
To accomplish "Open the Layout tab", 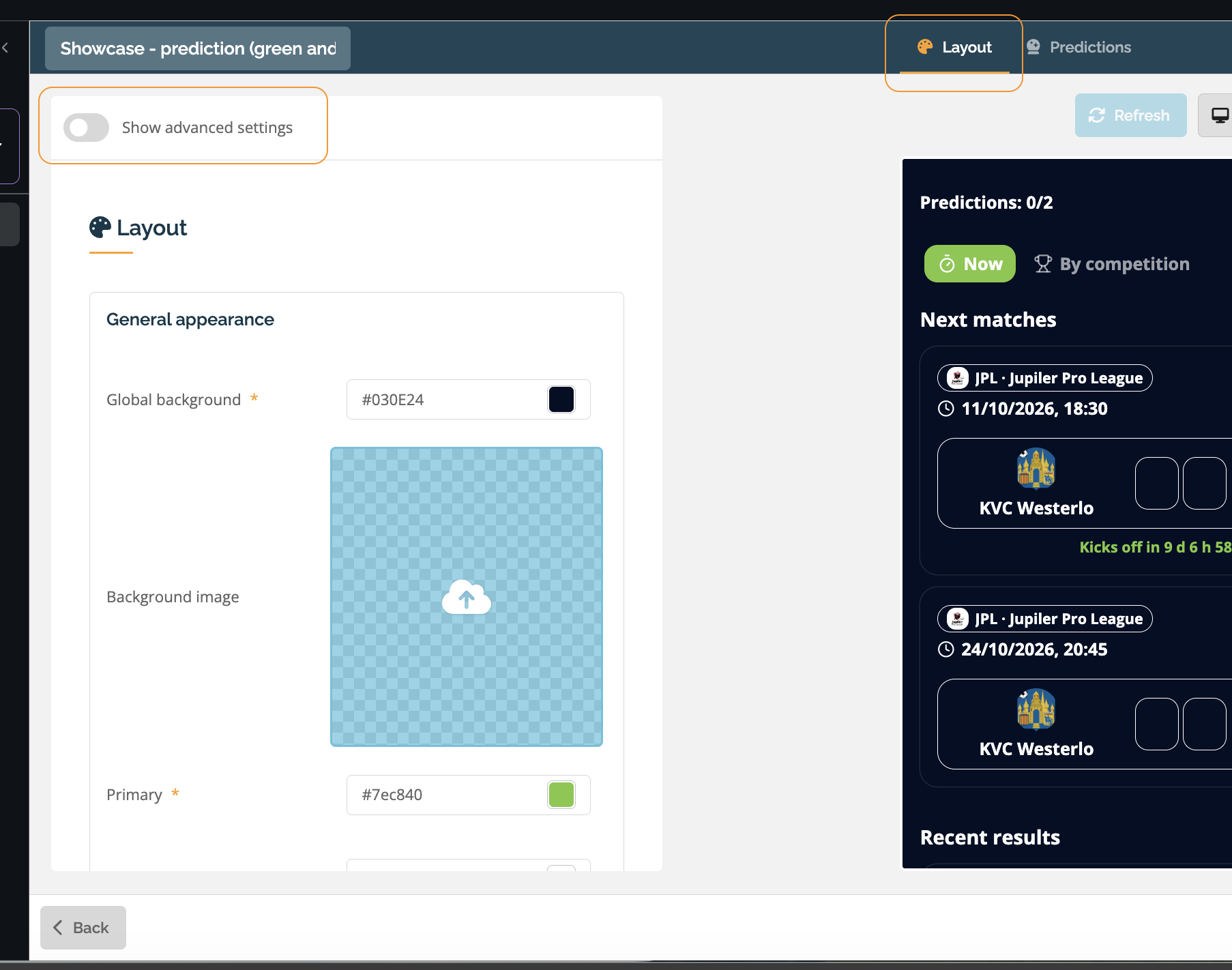I will (x=954, y=47).
